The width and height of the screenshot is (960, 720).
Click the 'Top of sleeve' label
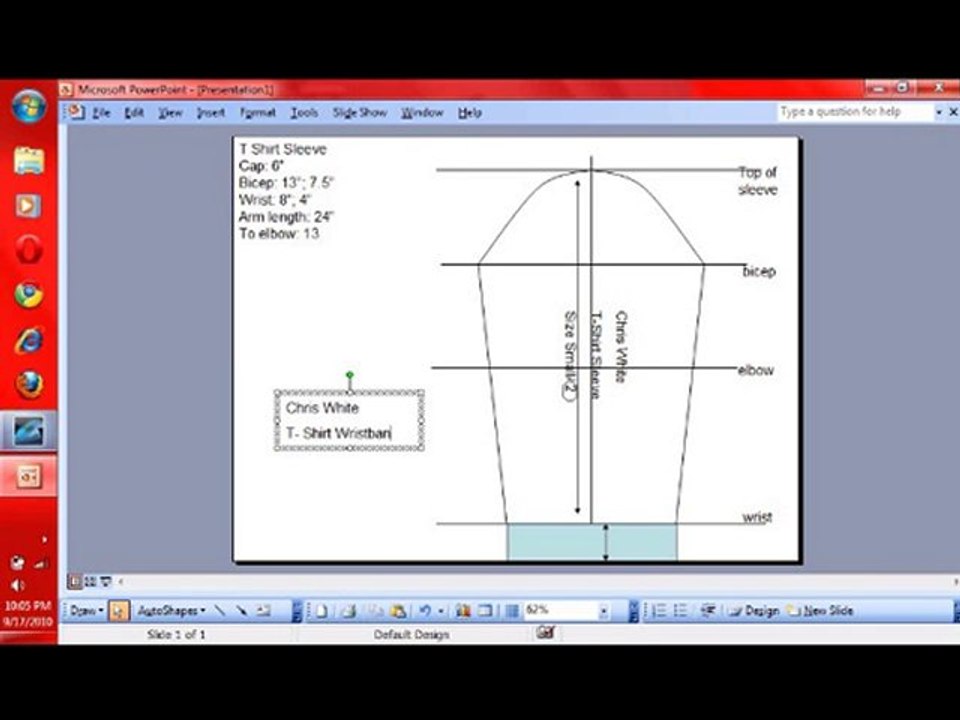tap(757, 181)
